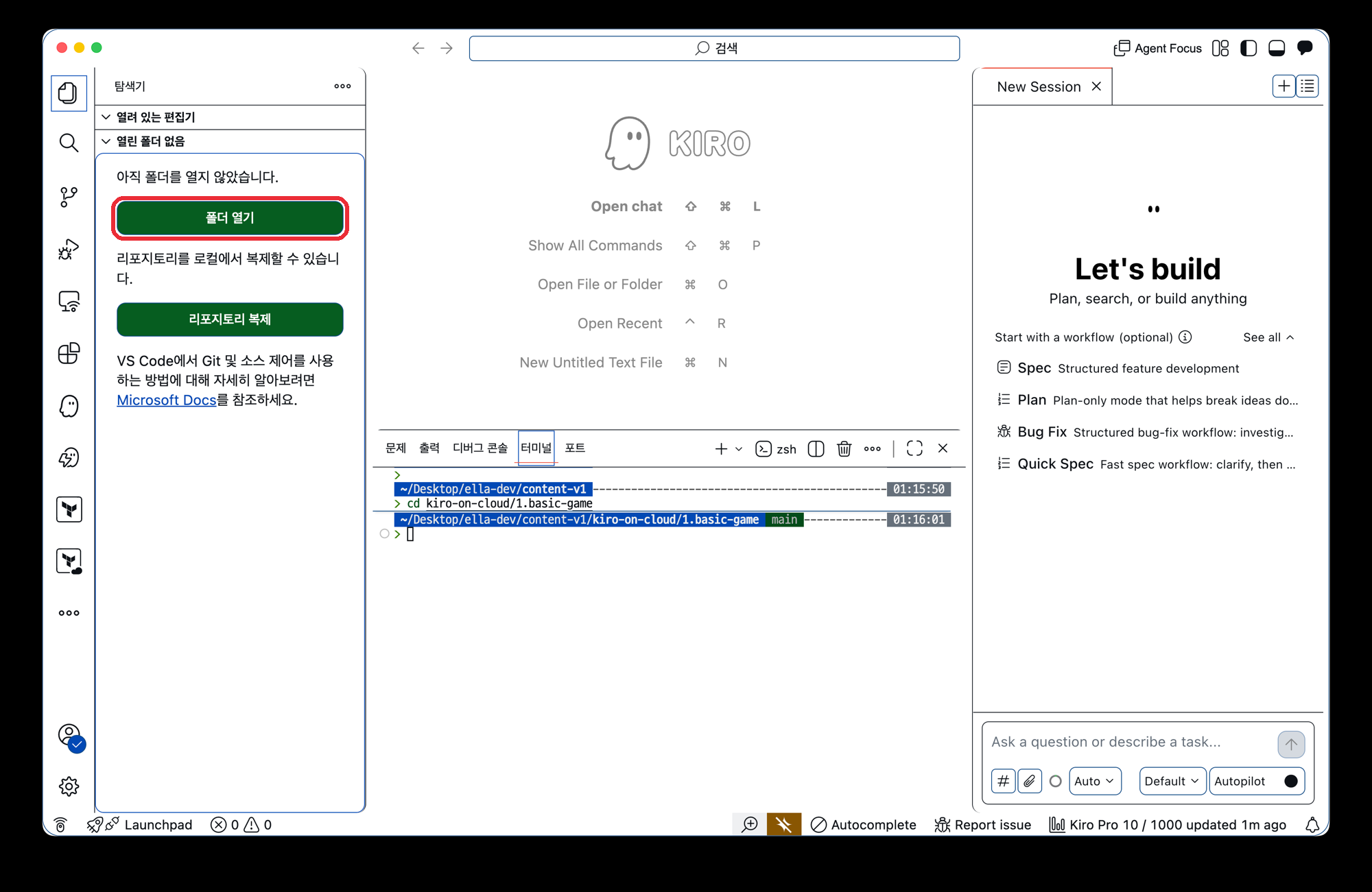This screenshot has width=1372, height=892.
Task: Open notifications bell in status bar
Action: (x=1312, y=825)
